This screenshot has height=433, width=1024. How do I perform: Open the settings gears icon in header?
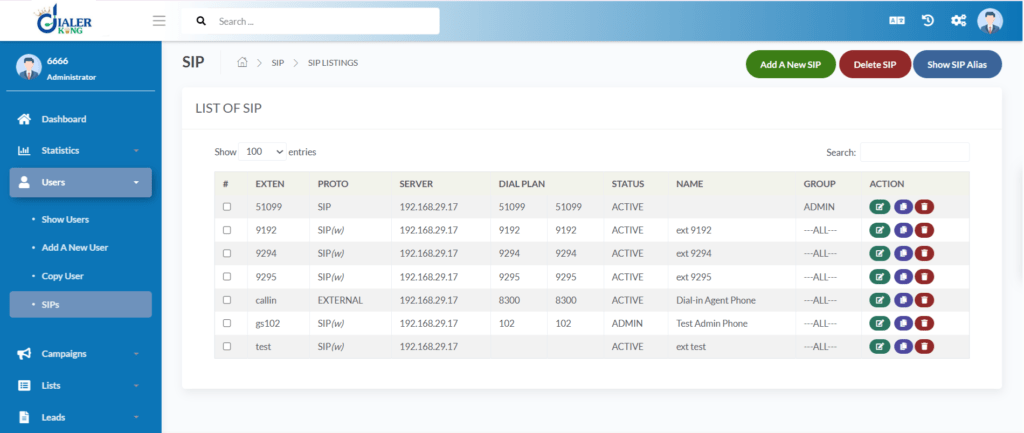958,21
